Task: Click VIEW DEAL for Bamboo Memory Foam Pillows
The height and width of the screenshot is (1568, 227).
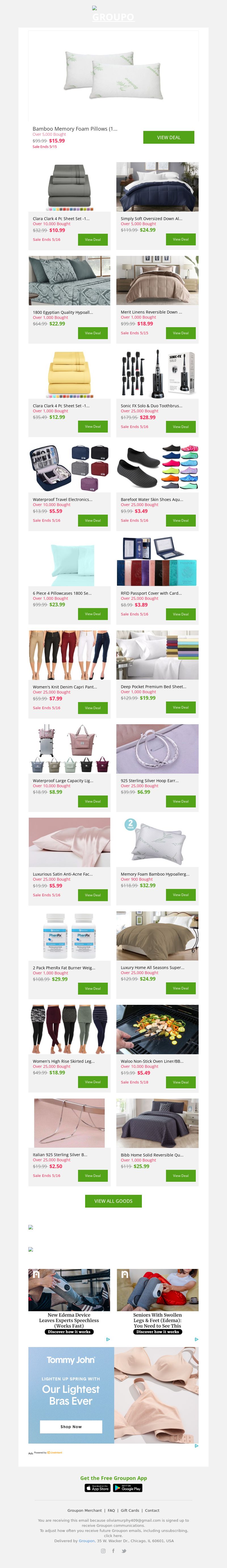Action: (169, 137)
